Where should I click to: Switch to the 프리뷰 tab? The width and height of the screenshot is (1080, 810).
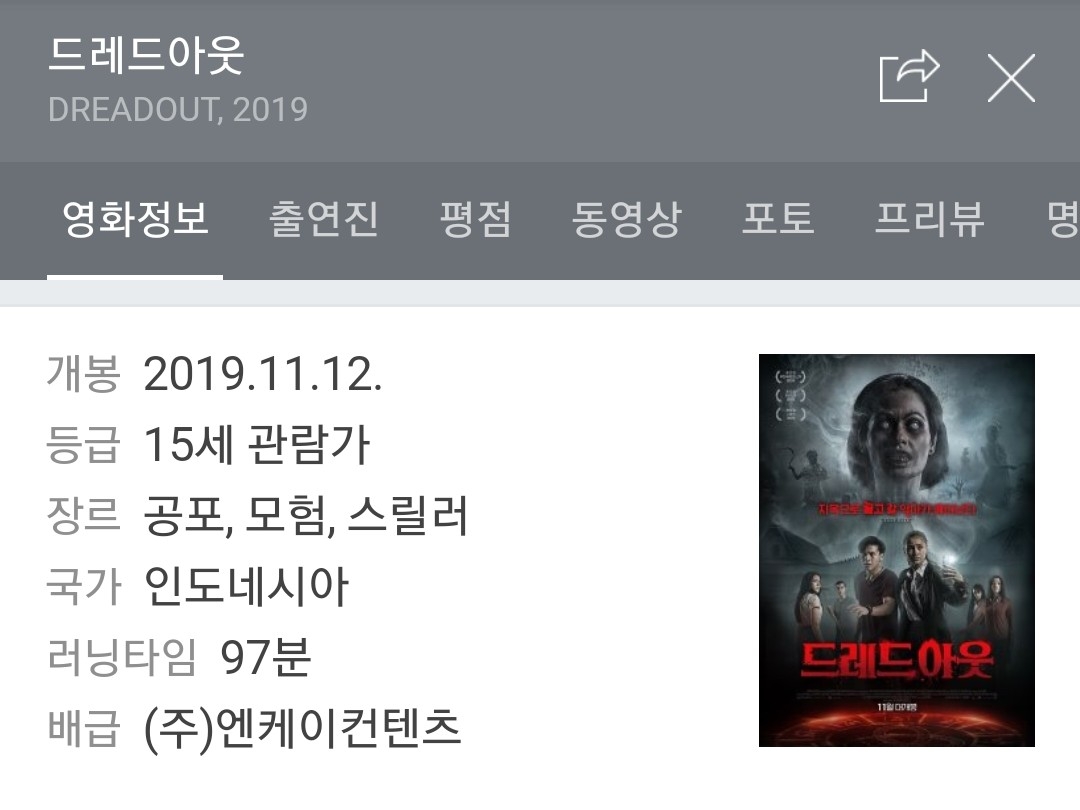[929, 219]
